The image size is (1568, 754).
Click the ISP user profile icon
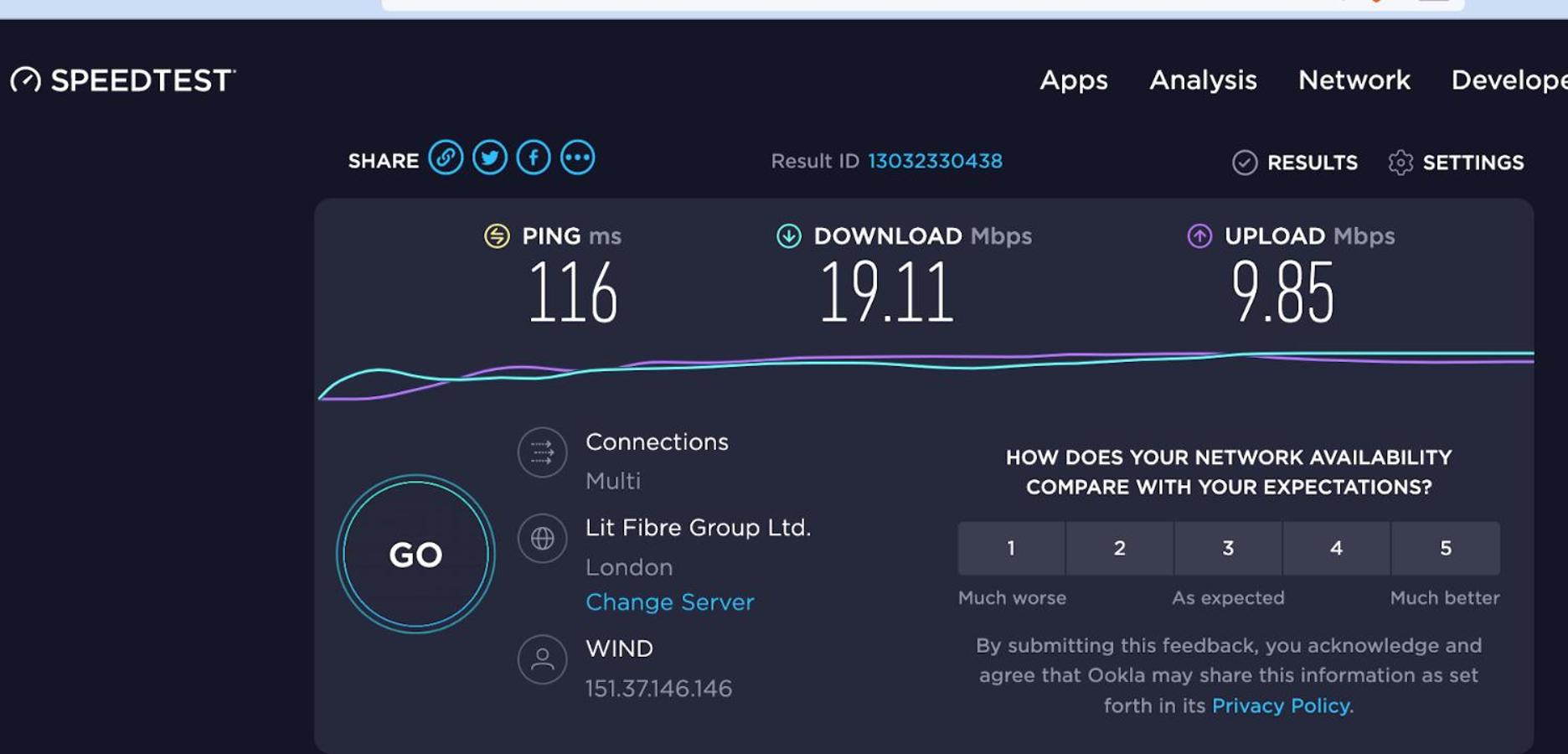coord(543,659)
